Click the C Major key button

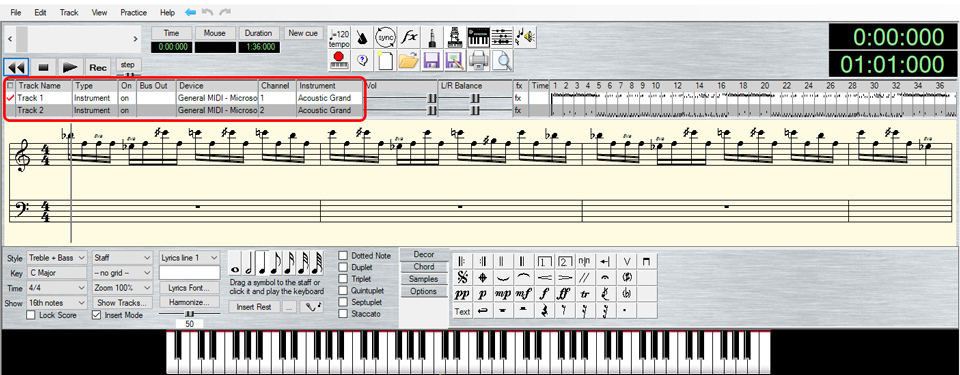(57, 273)
